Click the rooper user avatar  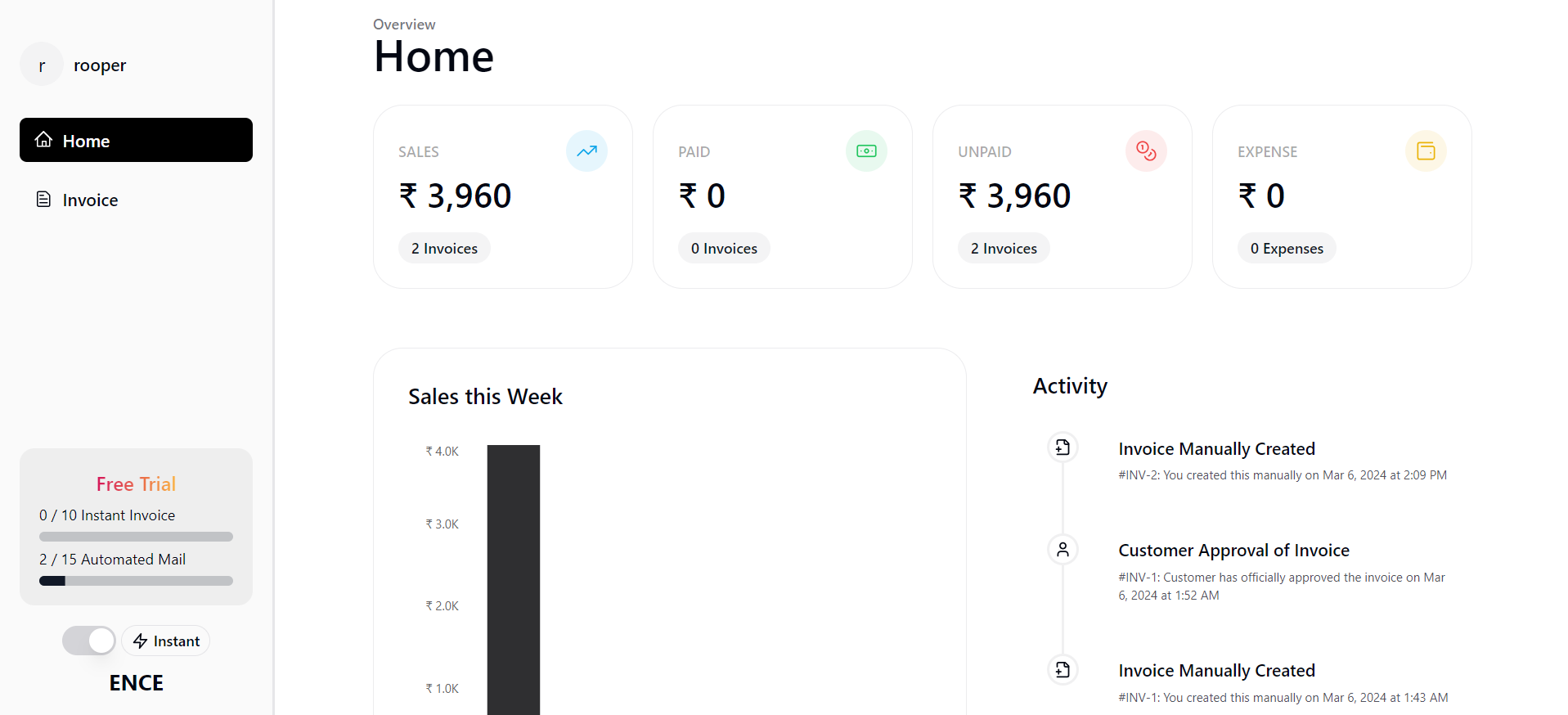[42, 65]
